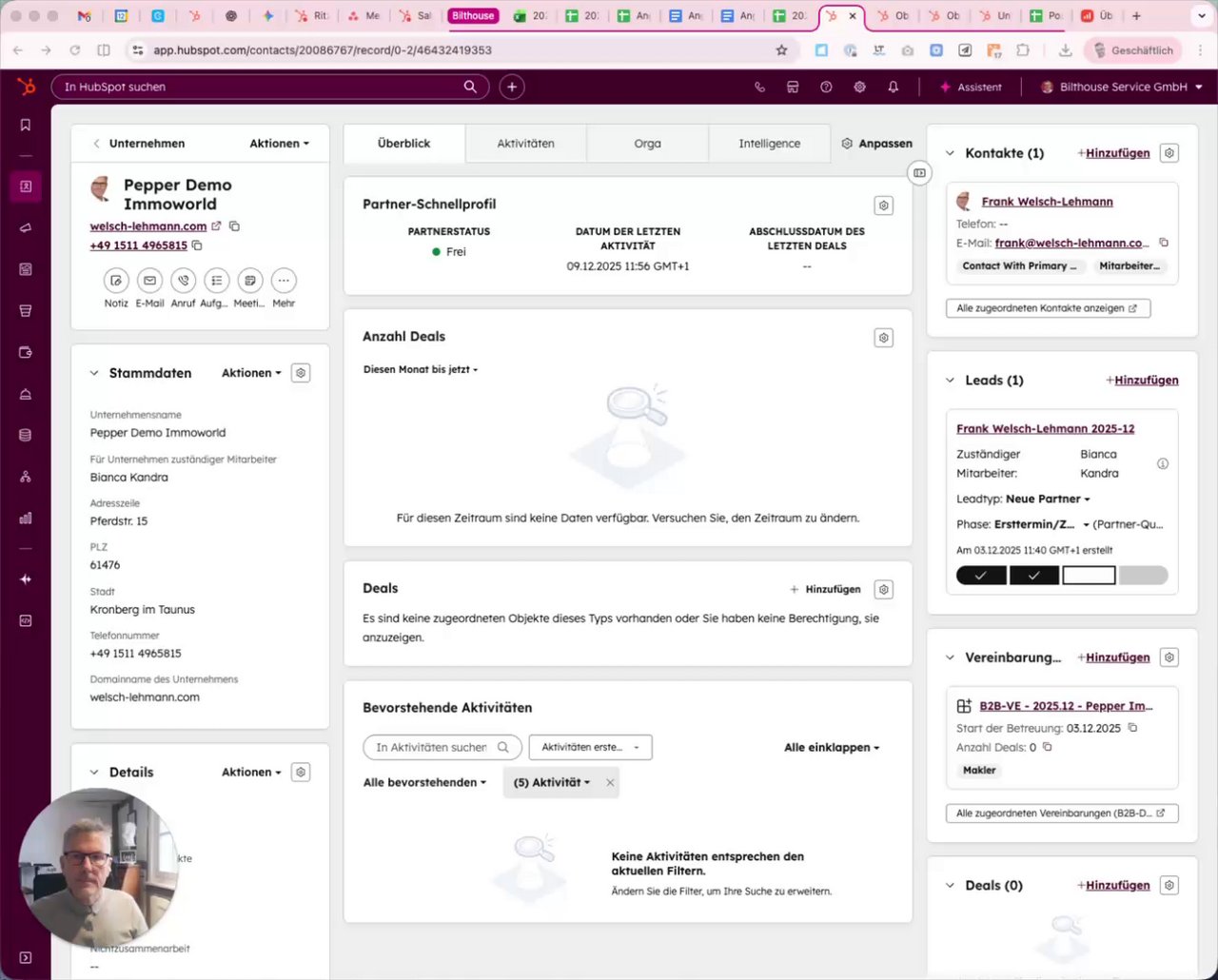Click the HubSpot sprocket logo

click(26, 87)
